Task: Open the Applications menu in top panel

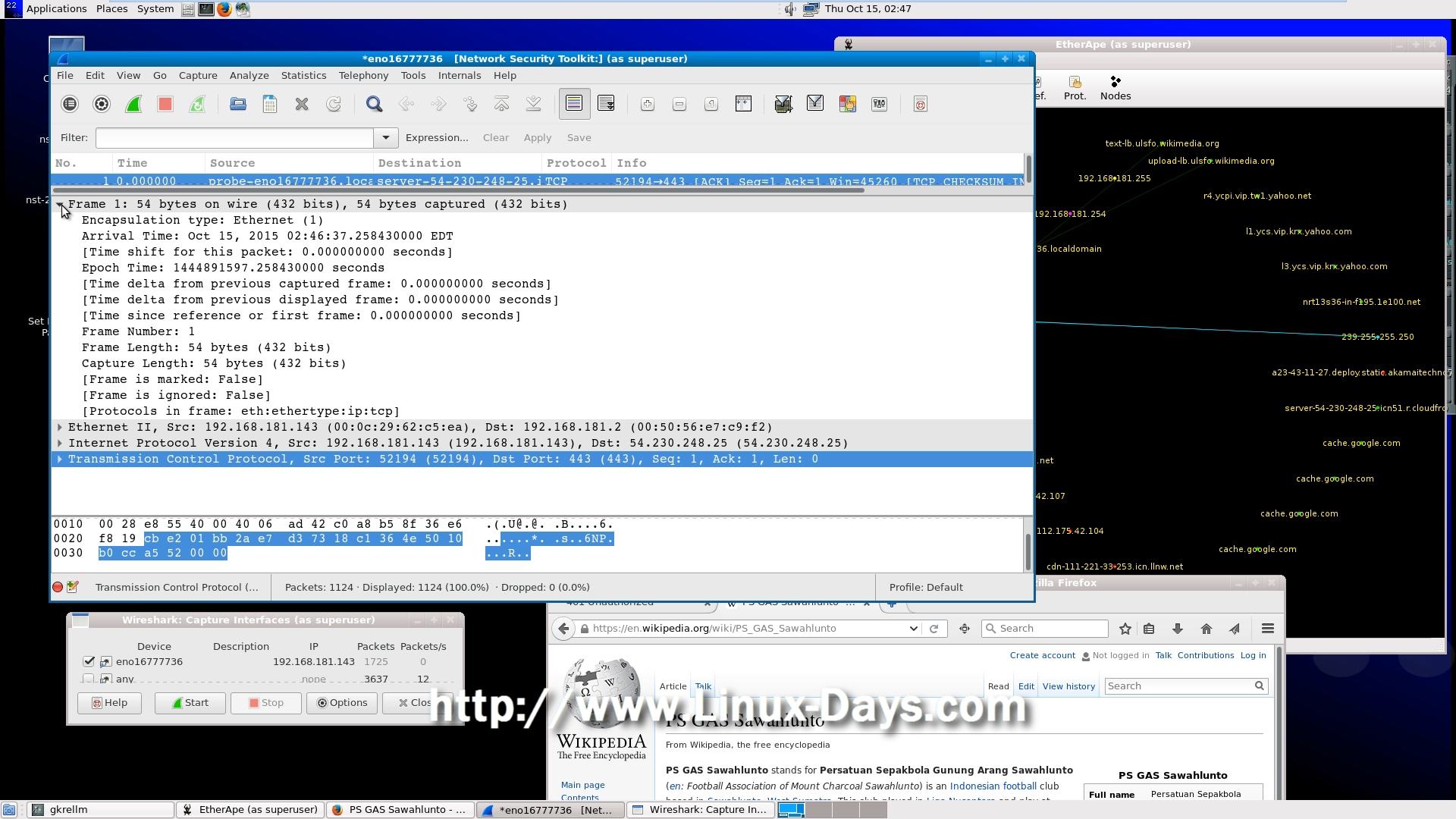Action: point(56,9)
